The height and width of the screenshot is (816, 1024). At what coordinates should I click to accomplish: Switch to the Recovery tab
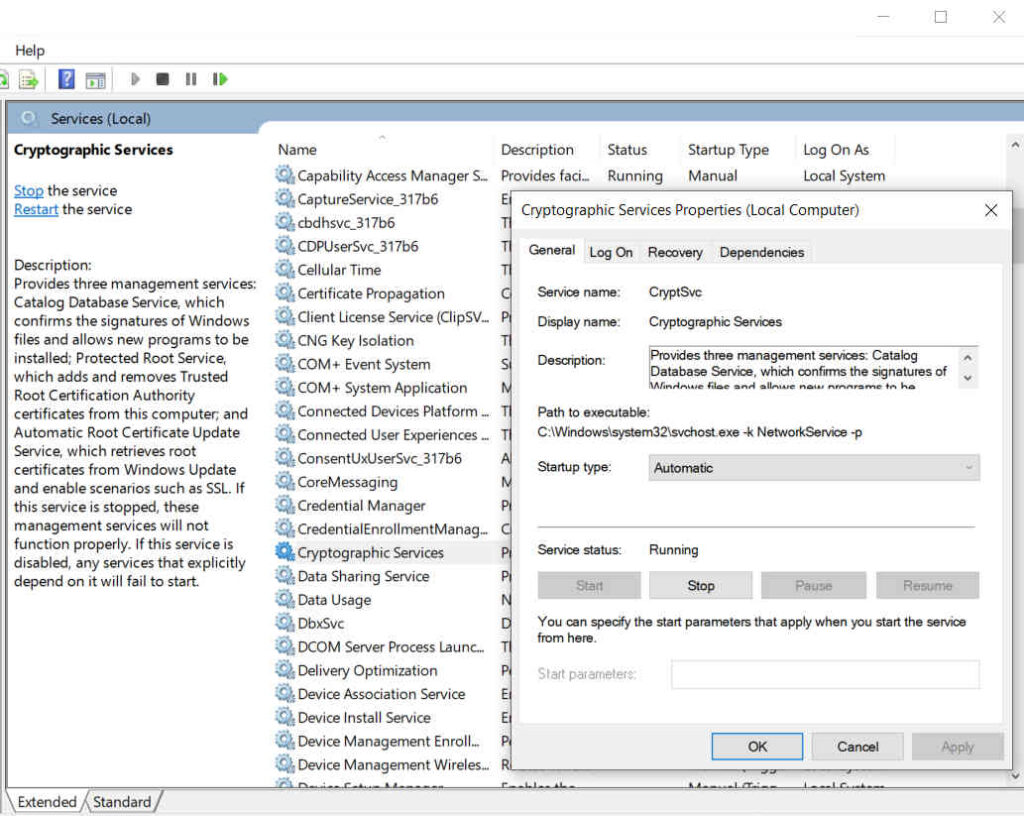pos(675,252)
